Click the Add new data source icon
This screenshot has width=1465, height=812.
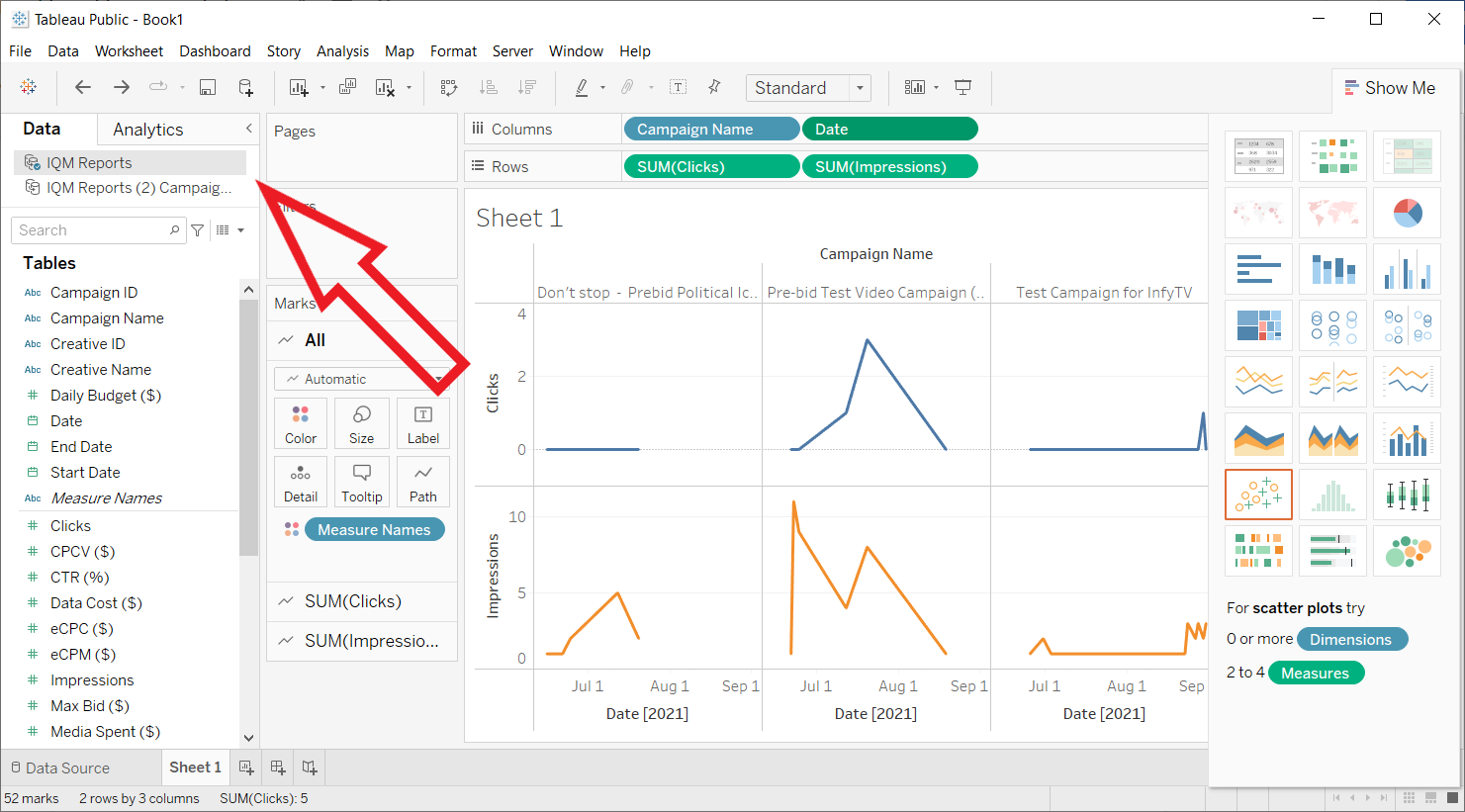coord(246,88)
